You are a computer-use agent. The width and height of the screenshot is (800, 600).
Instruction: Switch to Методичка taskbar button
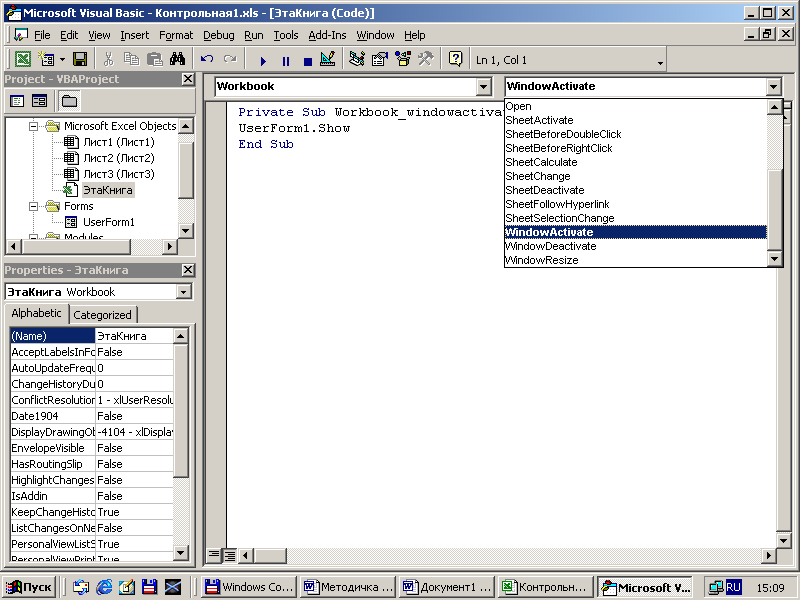pyautogui.click(x=349, y=587)
